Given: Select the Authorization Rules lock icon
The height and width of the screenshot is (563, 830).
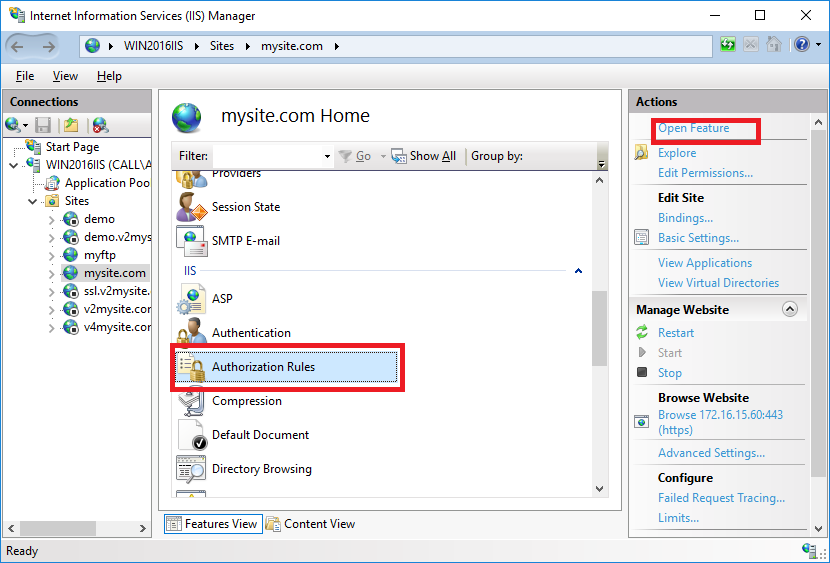Looking at the screenshot, I should coord(191,367).
